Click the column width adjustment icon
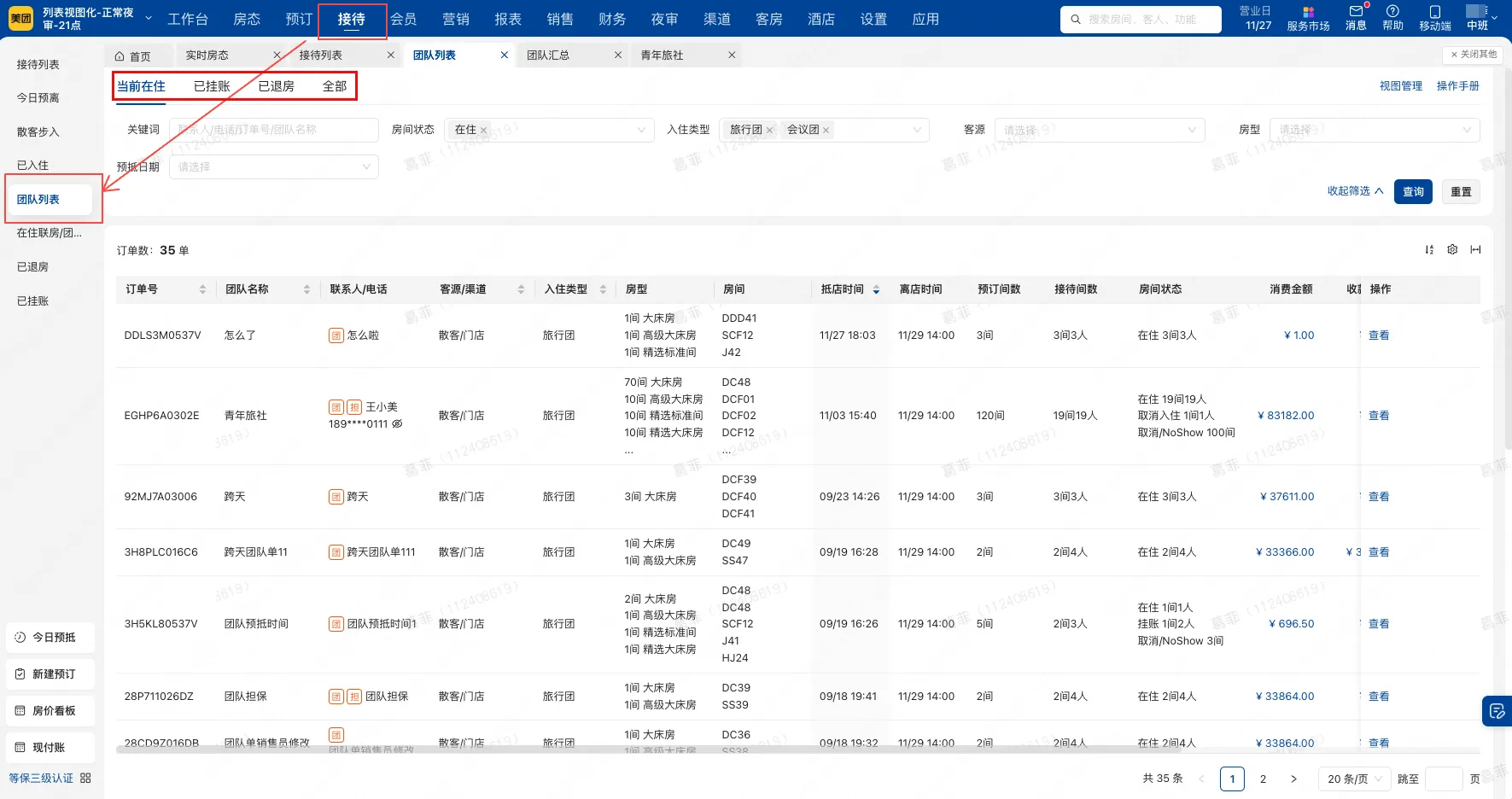 point(1476,249)
